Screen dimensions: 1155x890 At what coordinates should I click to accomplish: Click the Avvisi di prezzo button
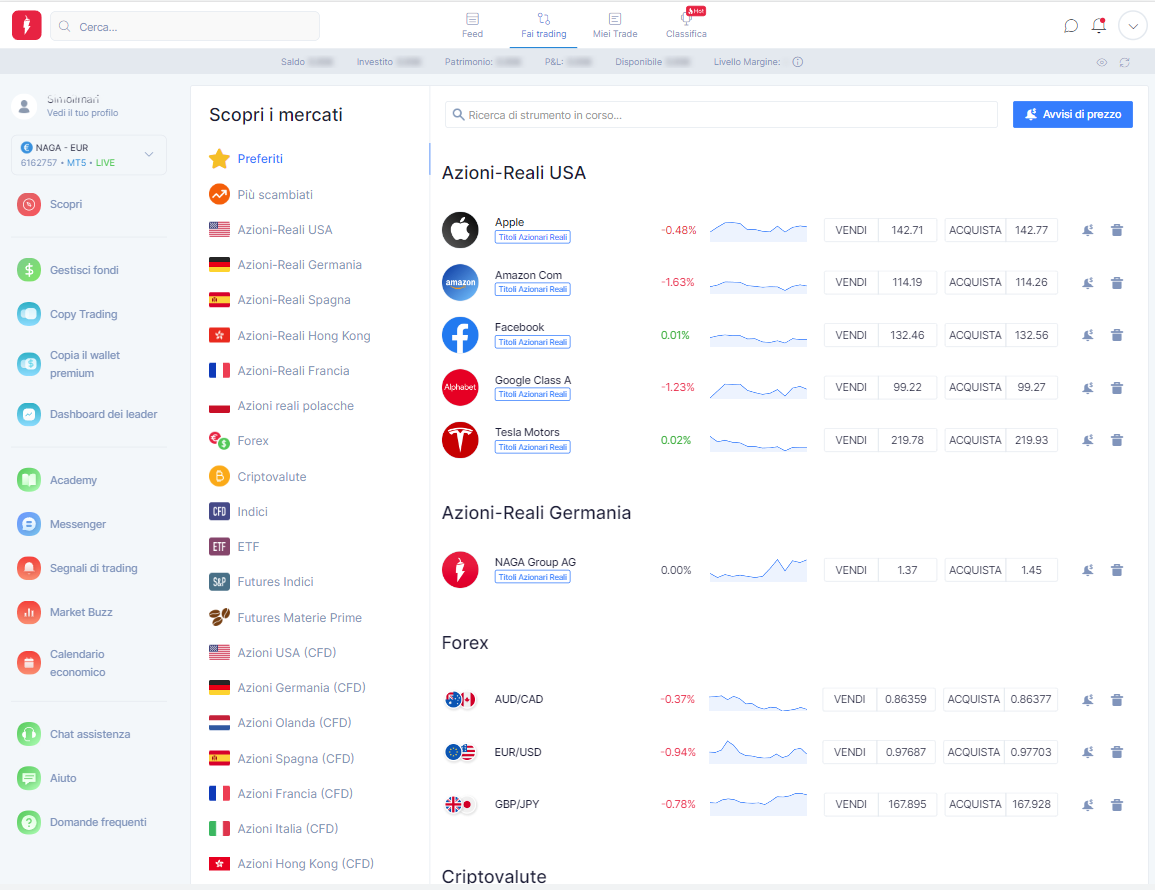(1072, 114)
